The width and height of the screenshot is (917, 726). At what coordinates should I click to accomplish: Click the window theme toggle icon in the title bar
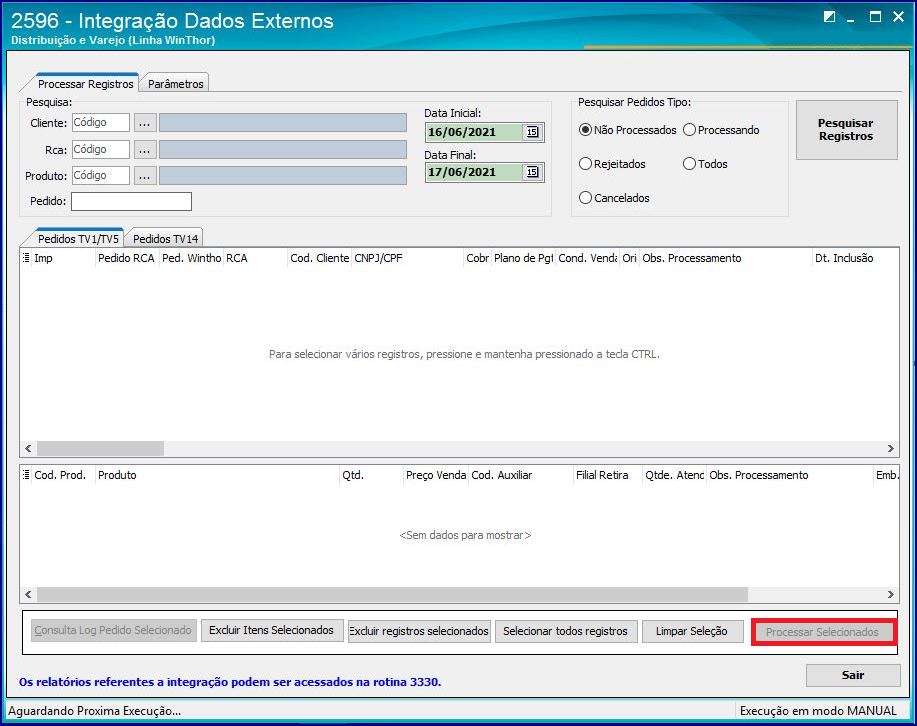click(829, 17)
